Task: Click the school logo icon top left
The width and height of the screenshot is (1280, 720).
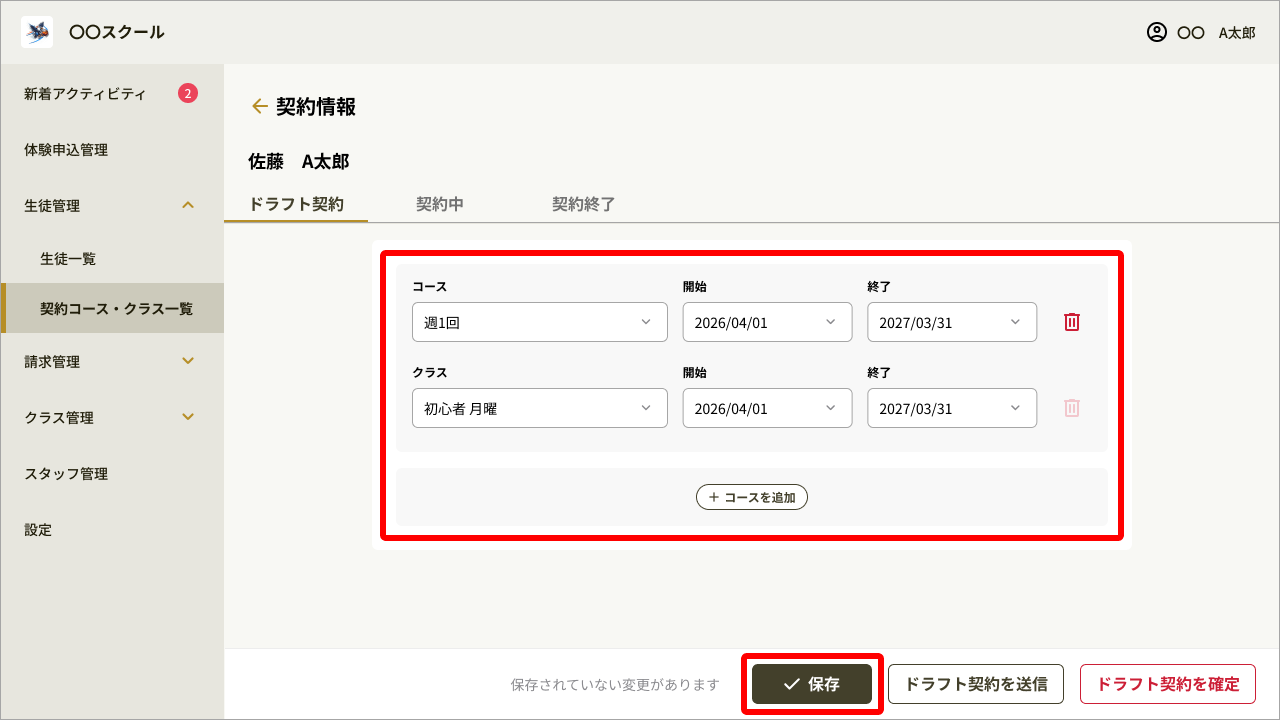Action: [36, 31]
